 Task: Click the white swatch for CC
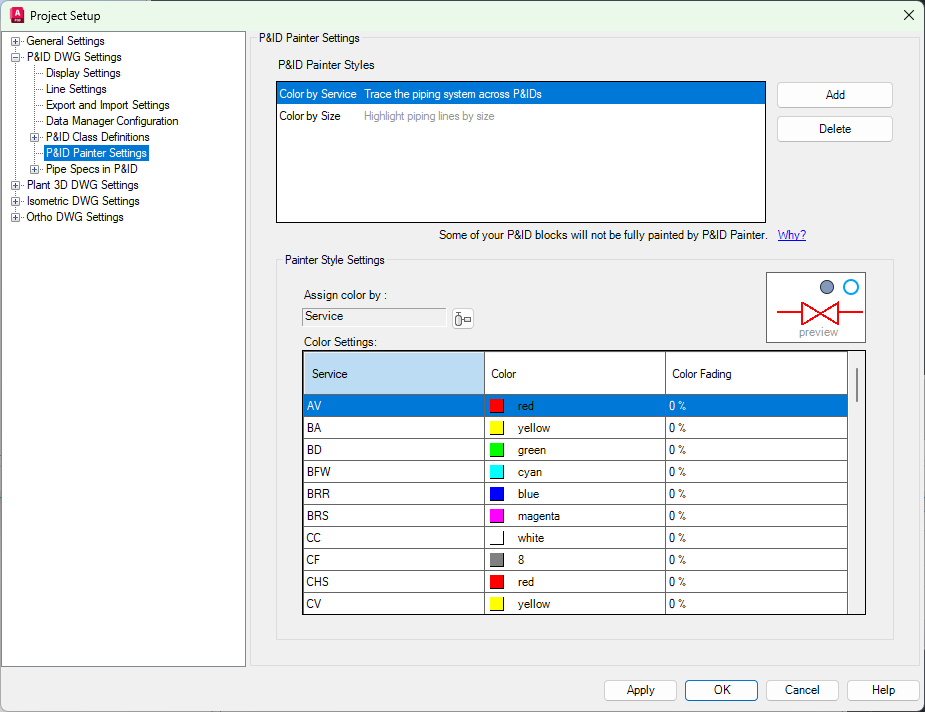click(497, 538)
